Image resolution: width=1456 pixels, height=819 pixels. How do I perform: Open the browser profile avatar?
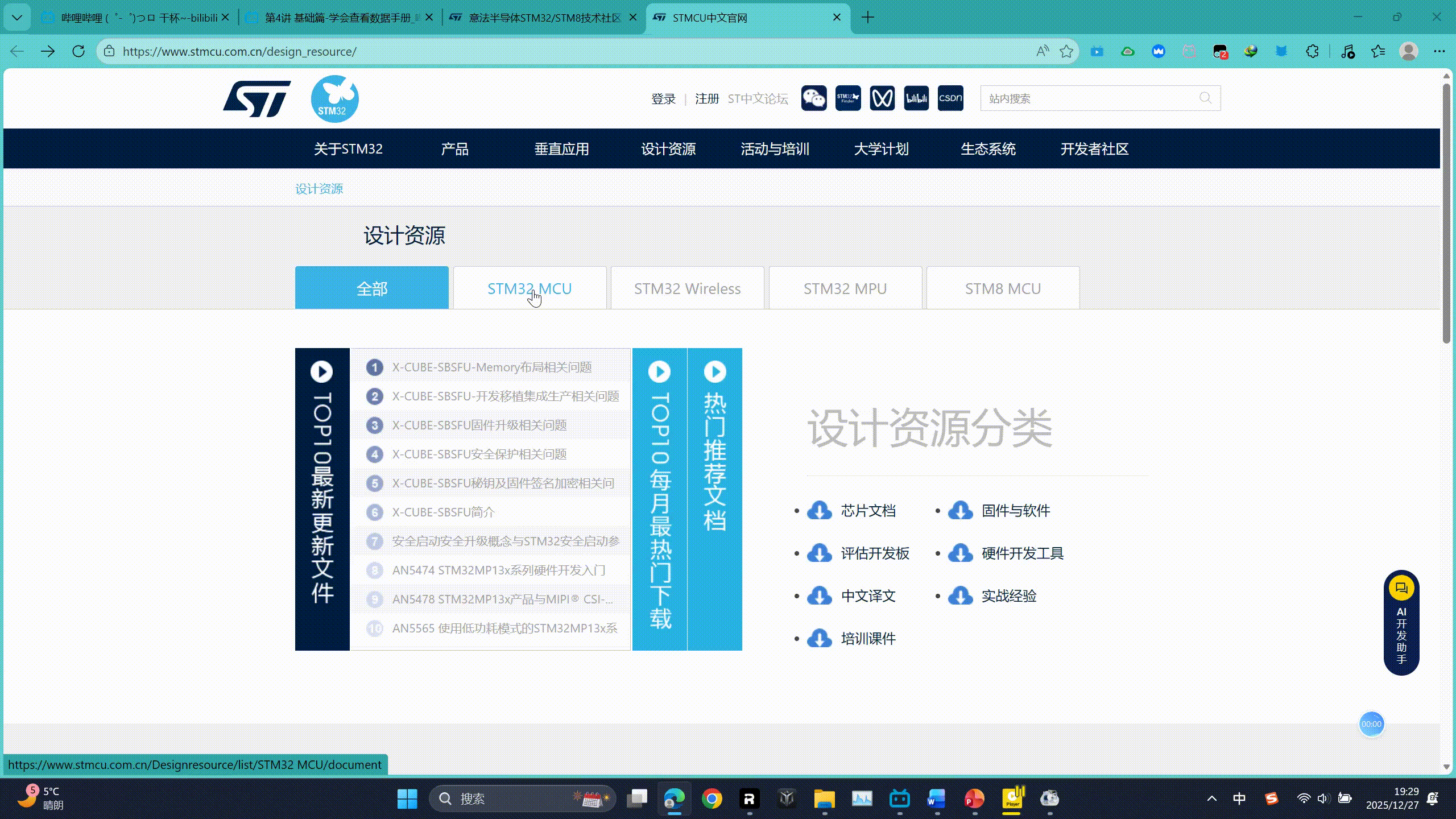click(x=1409, y=51)
